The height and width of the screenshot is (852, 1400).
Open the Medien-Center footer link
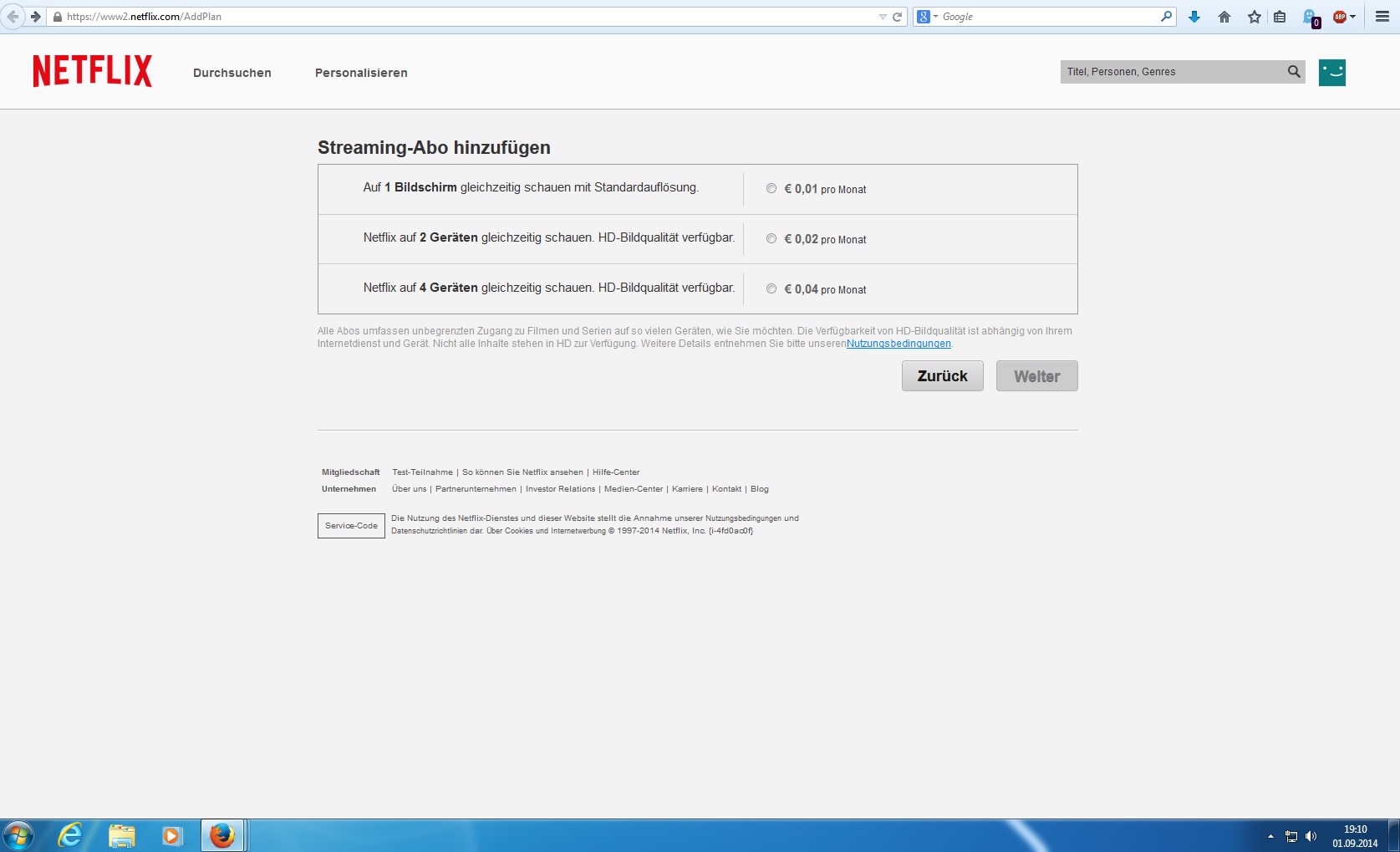pyautogui.click(x=634, y=489)
